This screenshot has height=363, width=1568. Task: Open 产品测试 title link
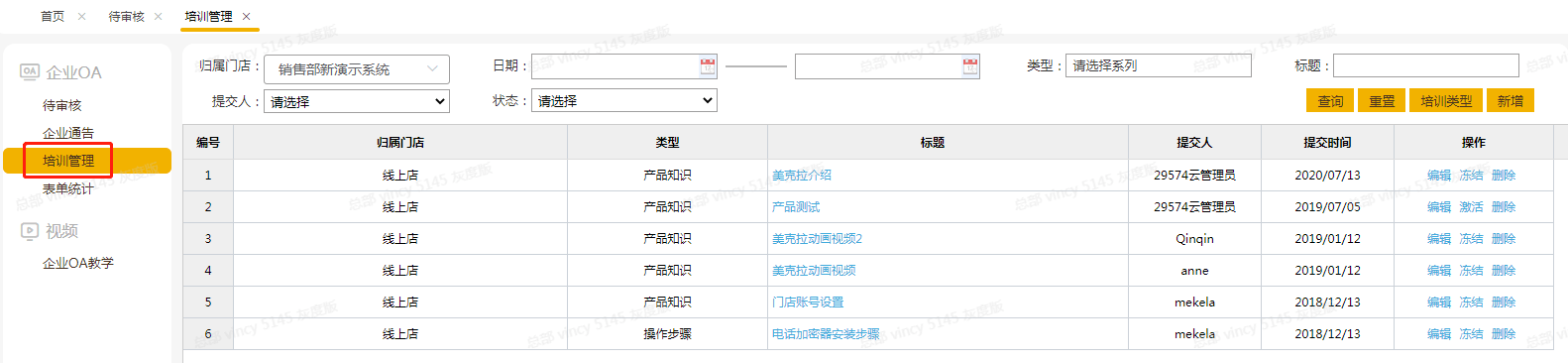[796, 206]
